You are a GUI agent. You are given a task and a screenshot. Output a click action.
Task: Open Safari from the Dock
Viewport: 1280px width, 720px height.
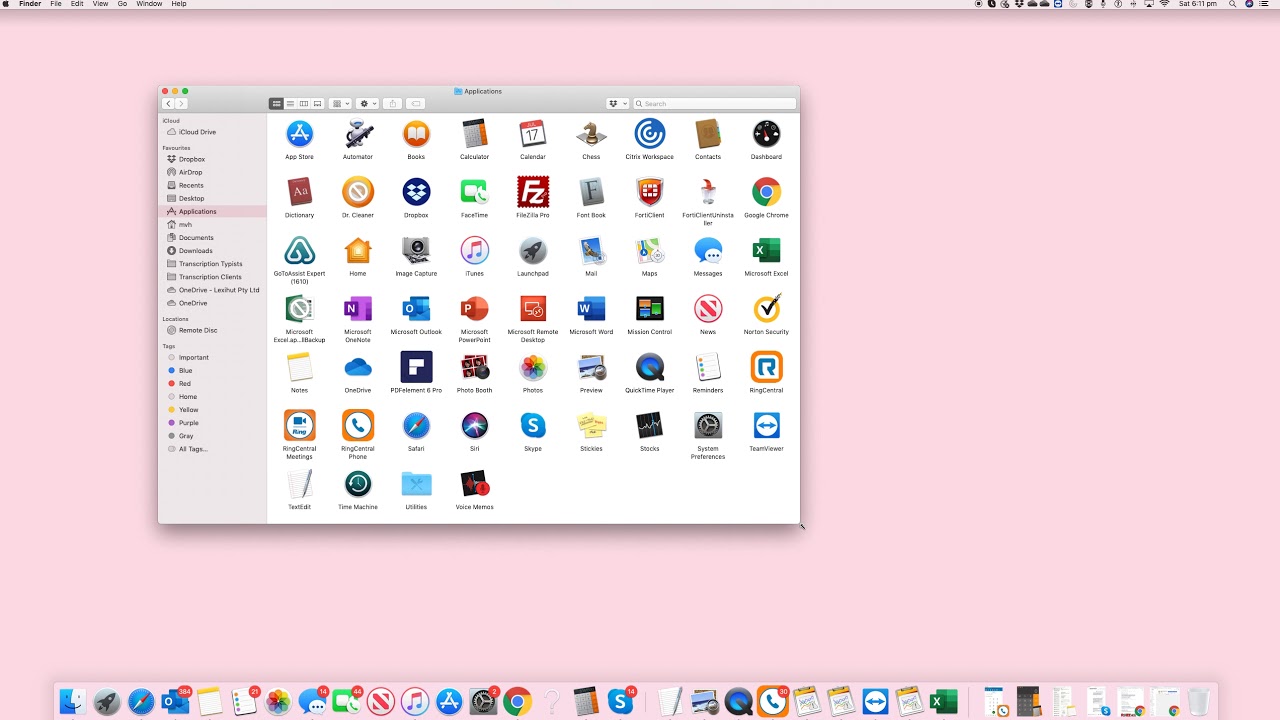click(140, 702)
